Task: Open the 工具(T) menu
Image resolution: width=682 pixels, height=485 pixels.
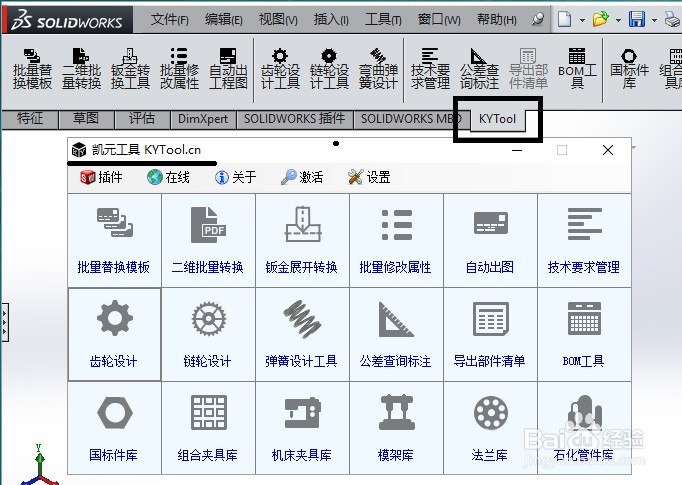Action: point(383,20)
